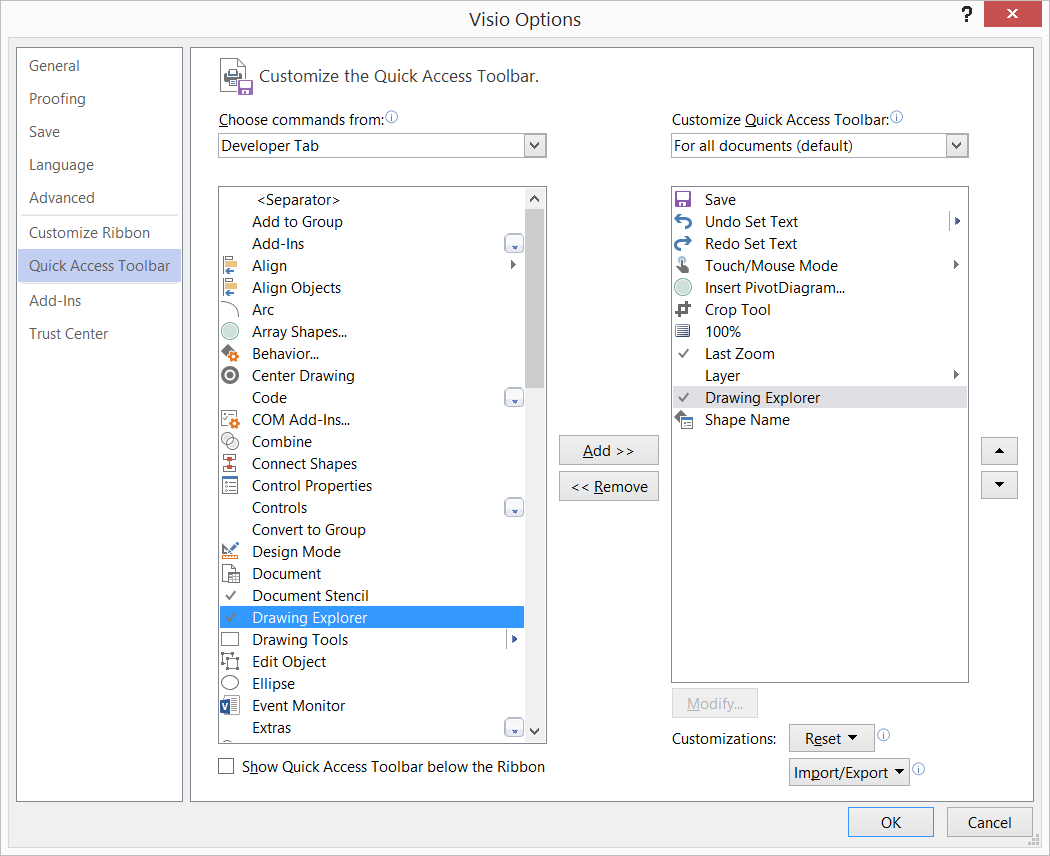The width and height of the screenshot is (1050, 856).
Task: Open the Trust Center section
Action: [68, 333]
